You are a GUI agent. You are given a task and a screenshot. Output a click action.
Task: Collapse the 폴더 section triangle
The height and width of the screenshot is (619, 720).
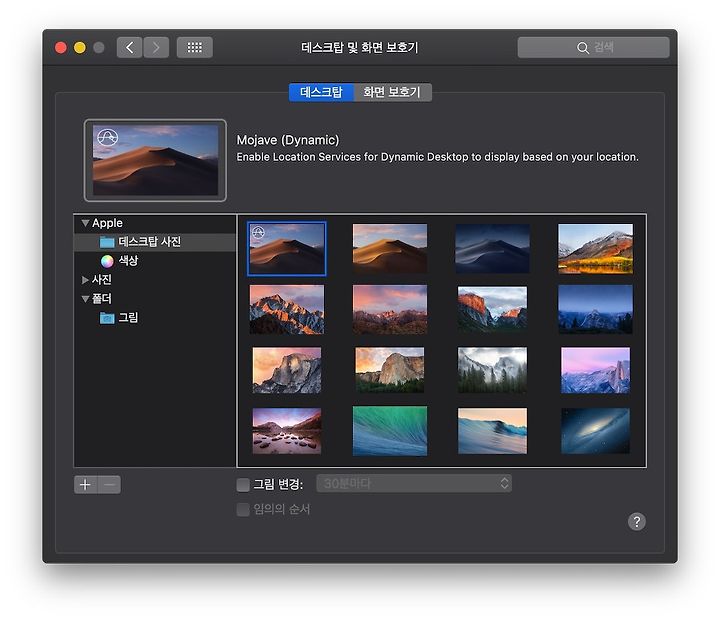85,299
